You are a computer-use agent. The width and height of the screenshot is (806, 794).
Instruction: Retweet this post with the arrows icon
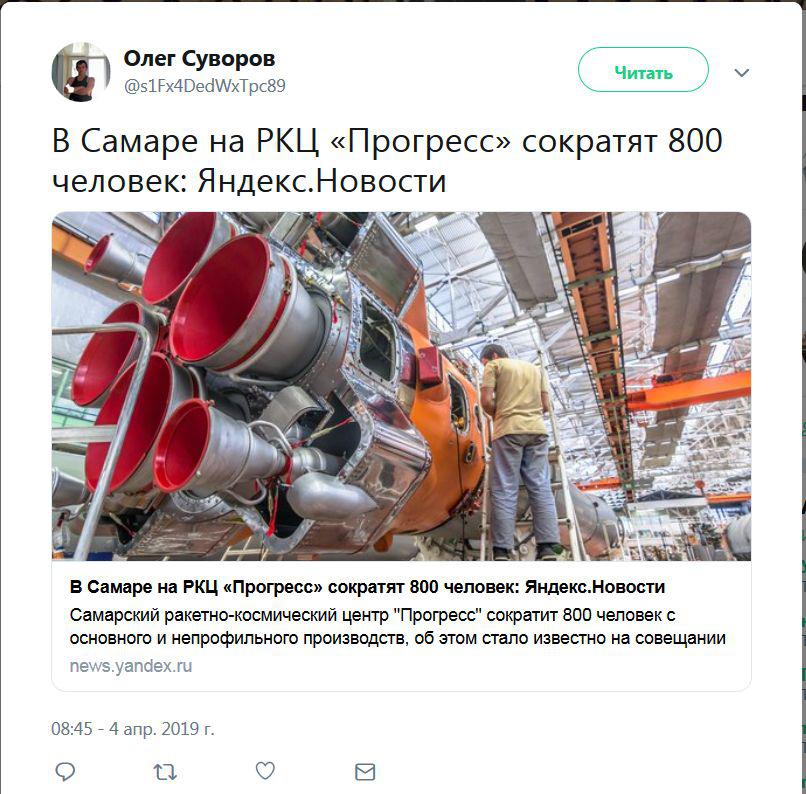(165, 772)
